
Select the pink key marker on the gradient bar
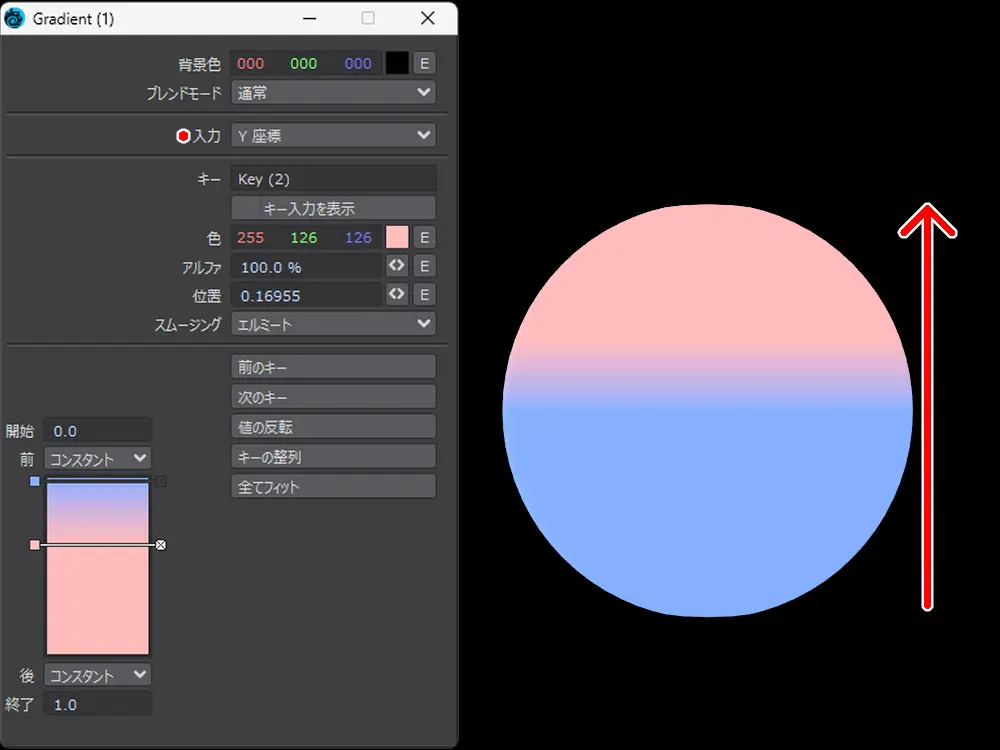[x=35, y=545]
